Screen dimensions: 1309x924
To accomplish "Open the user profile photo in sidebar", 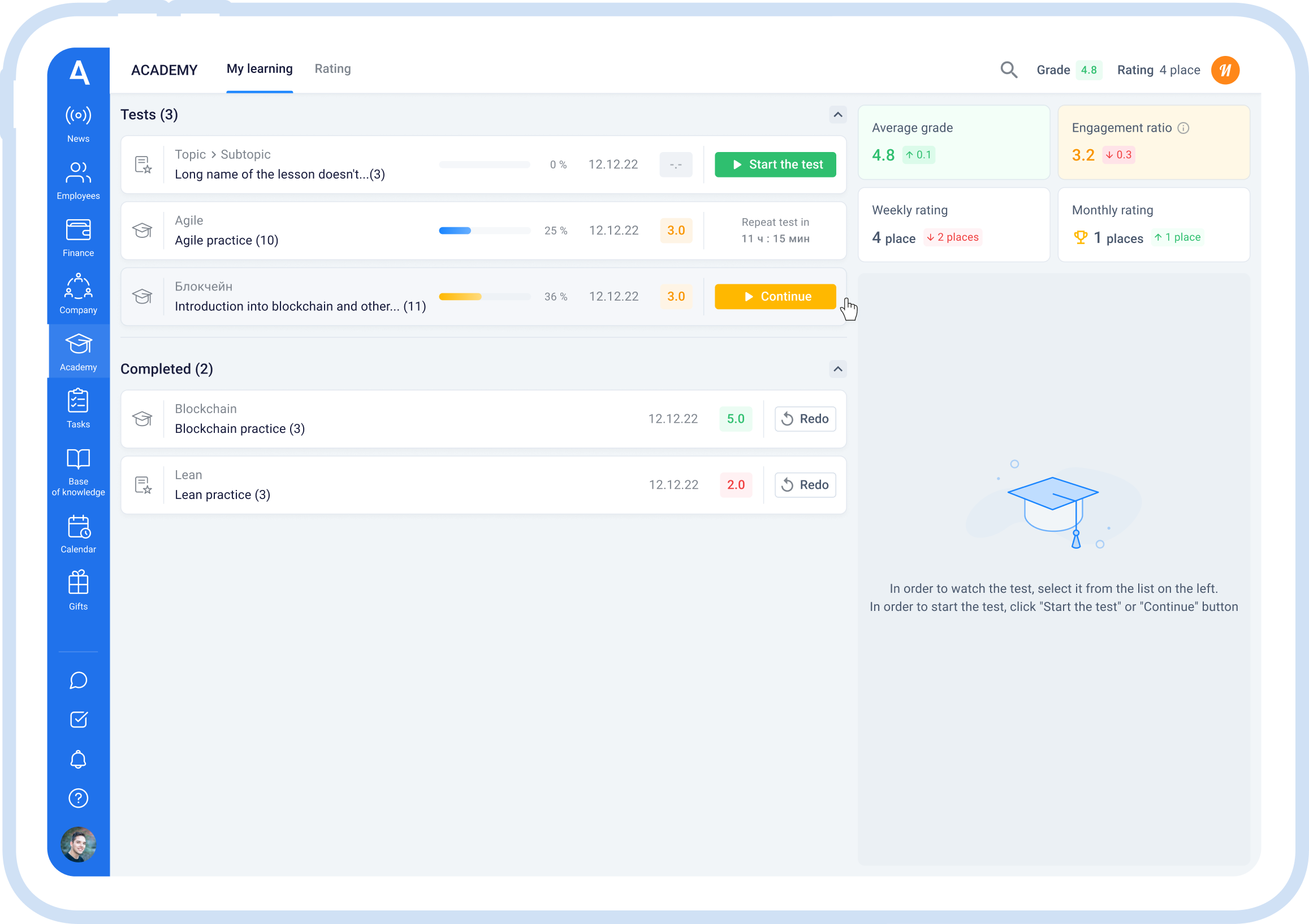I will pyautogui.click(x=78, y=844).
